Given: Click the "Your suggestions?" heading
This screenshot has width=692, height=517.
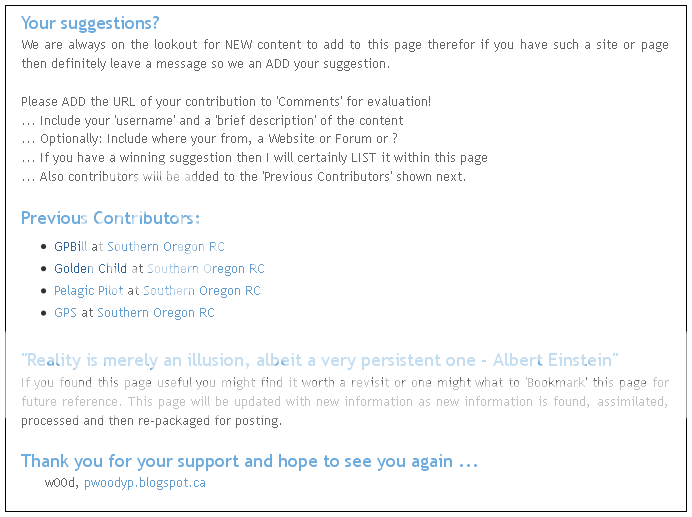Looking at the screenshot, I should point(90,23).
